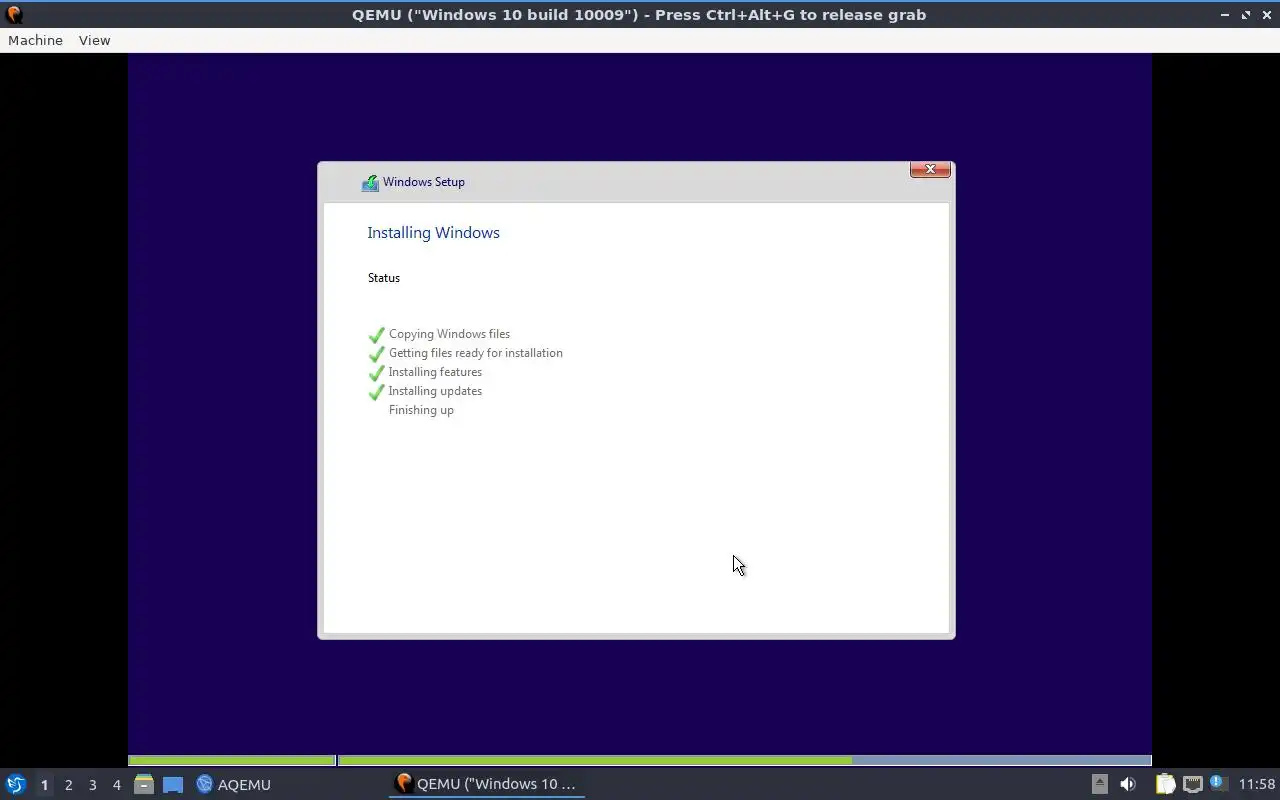Viewport: 1280px width, 800px height.
Task: Click the checkmark beside 'Installing features'
Action: [376, 373]
